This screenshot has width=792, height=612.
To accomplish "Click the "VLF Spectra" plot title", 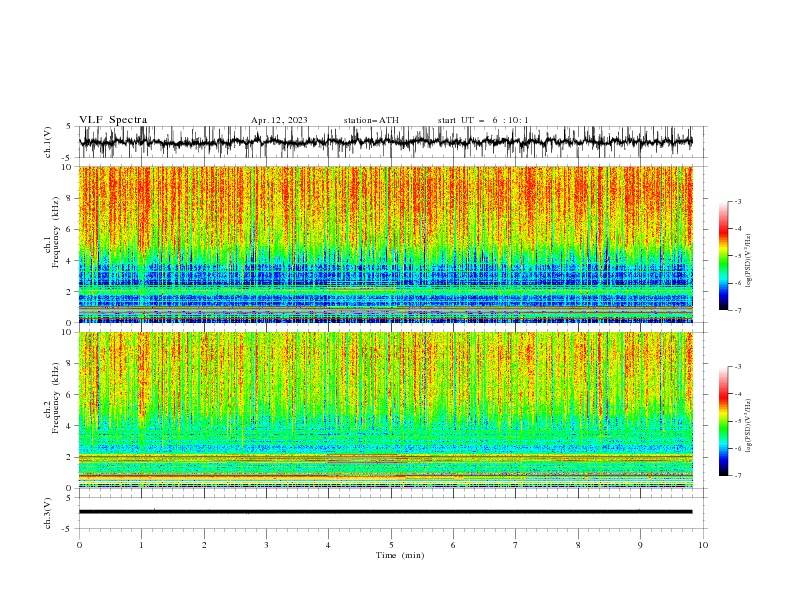I will (113, 120).
